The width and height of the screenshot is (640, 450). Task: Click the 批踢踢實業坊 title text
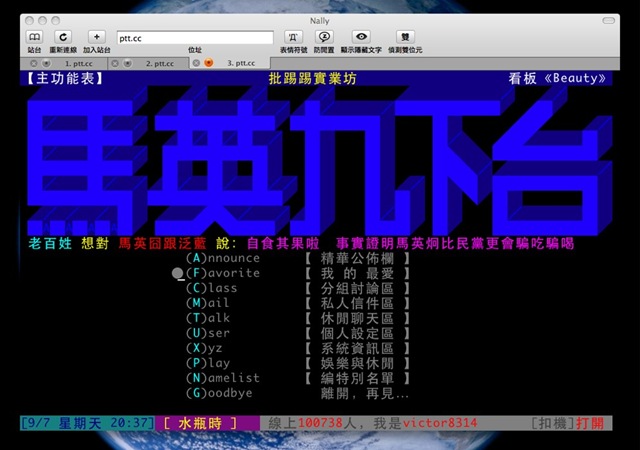click(312, 78)
